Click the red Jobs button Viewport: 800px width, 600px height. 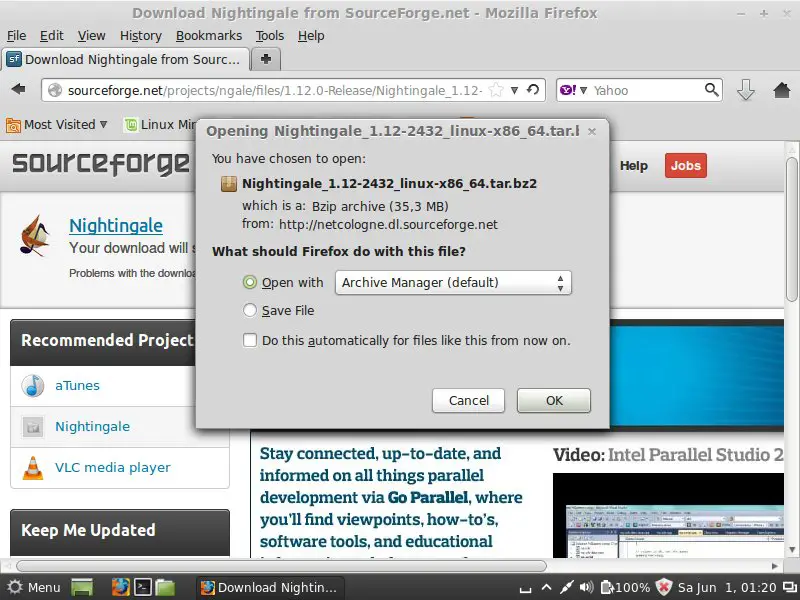pyautogui.click(x=685, y=165)
